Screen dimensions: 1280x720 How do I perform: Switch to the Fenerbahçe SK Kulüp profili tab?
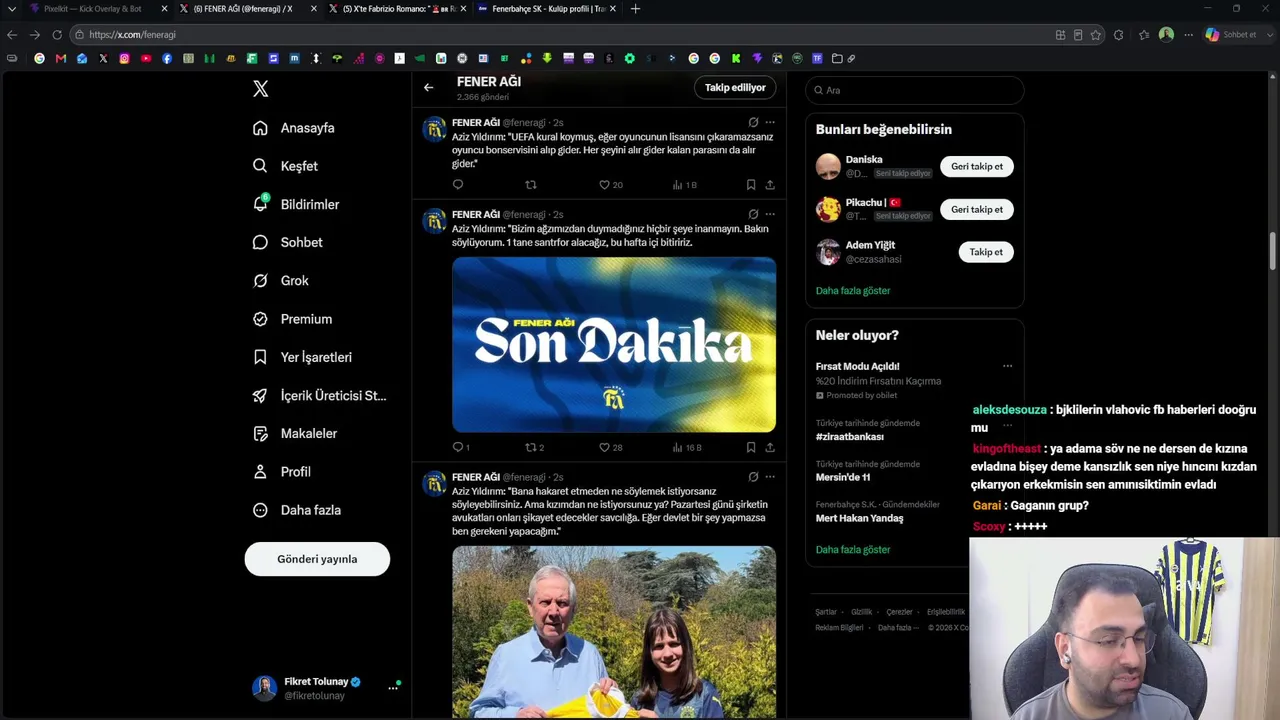[548, 9]
